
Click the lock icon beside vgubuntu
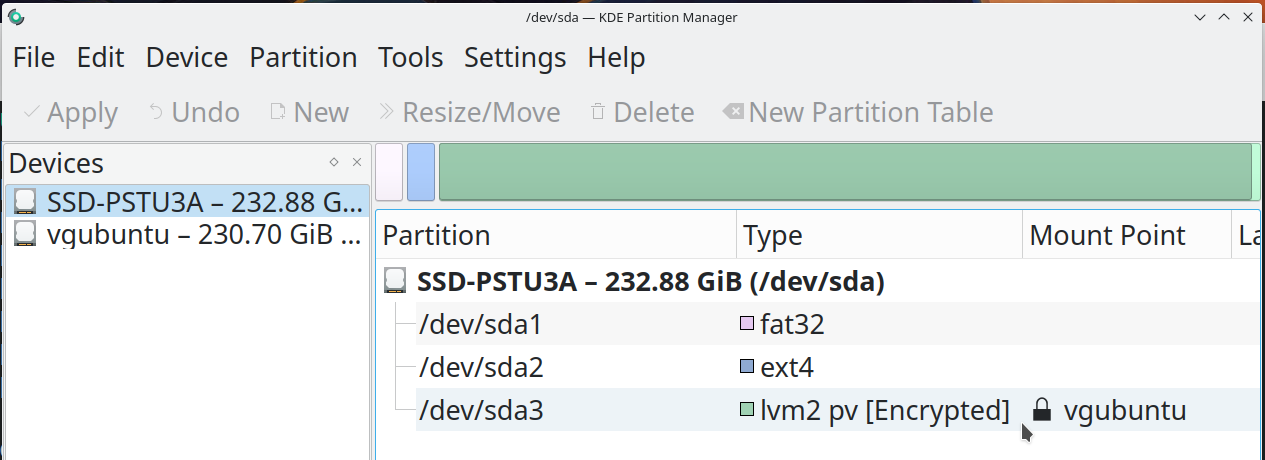point(1041,410)
